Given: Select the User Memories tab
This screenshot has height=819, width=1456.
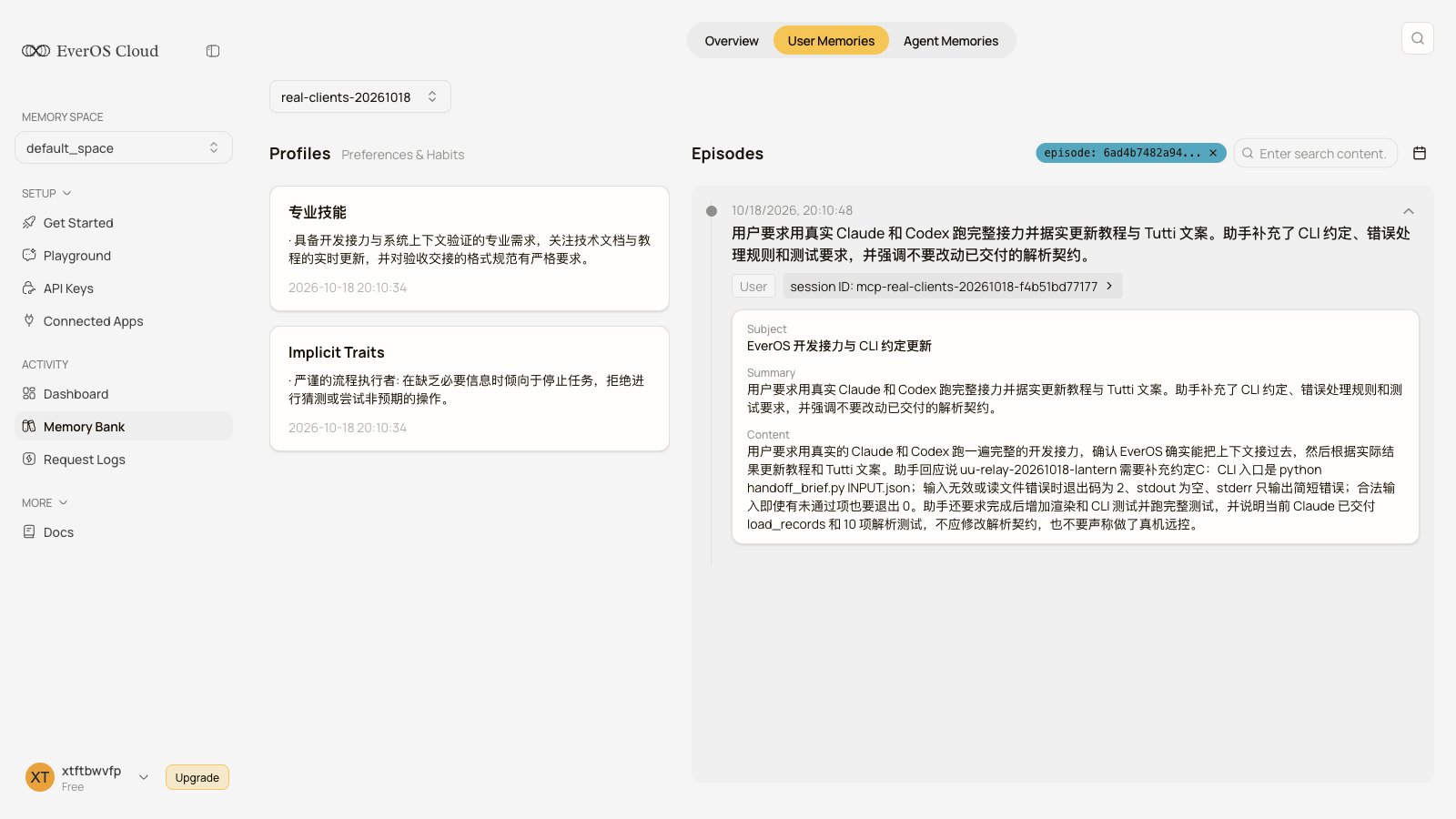Looking at the screenshot, I should point(831,41).
